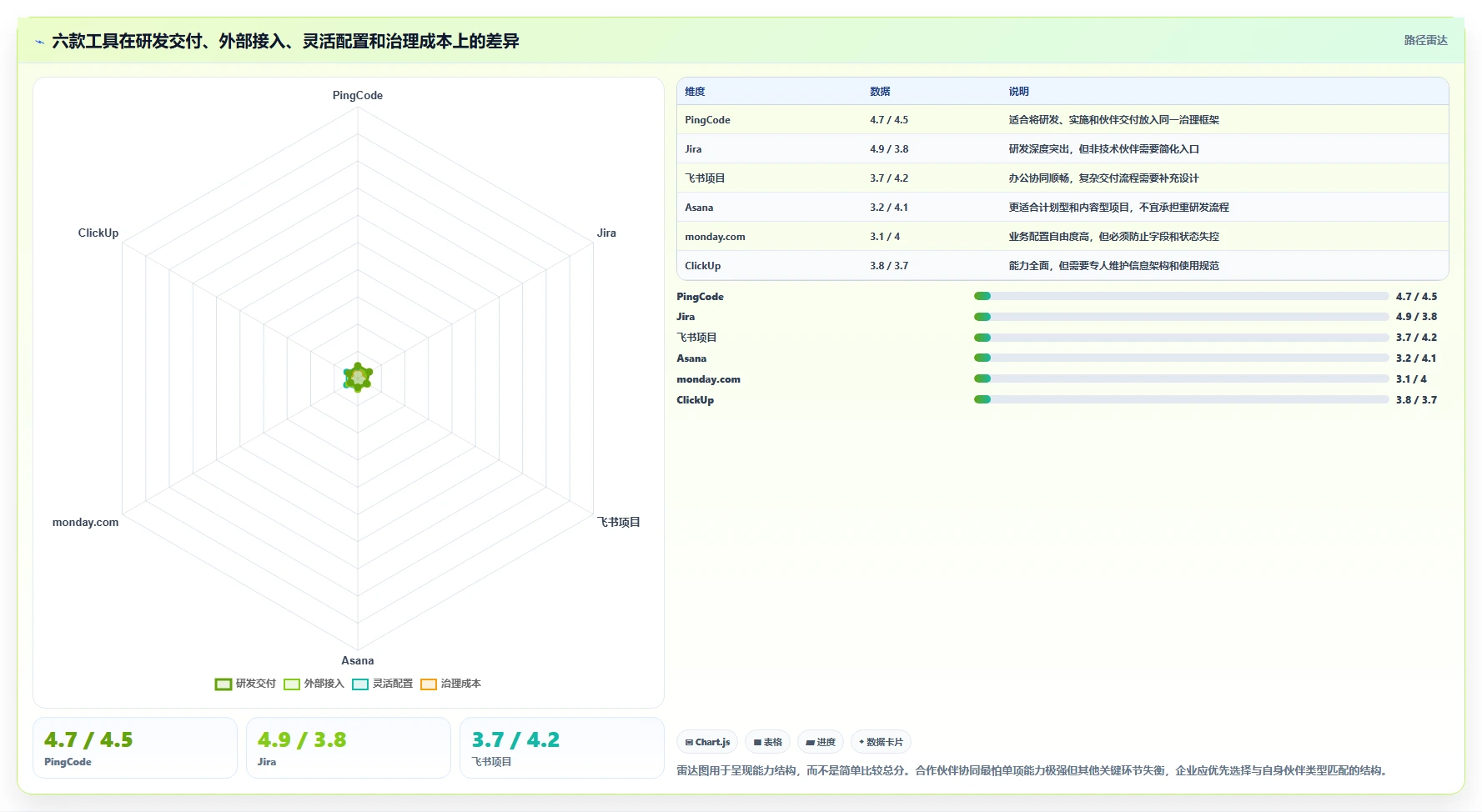The image size is (1482, 812).
Task: Click description 研发深度突出,但非技术伙伴需要简化入口
Action: [1103, 149]
